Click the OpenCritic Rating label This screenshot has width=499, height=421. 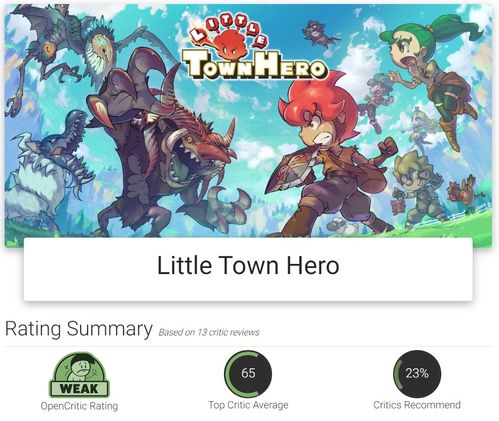(x=79, y=406)
